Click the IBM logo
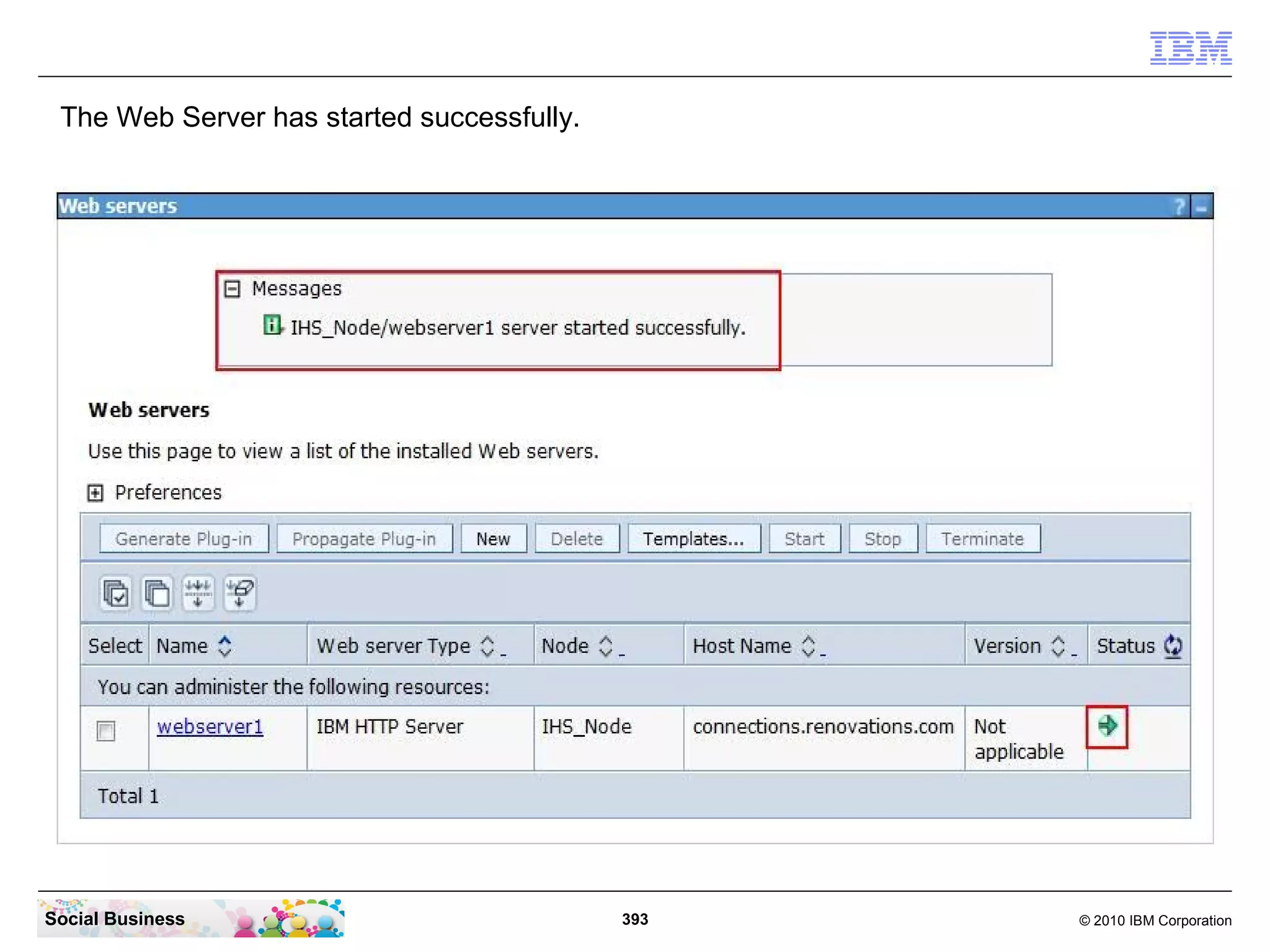This screenshot has height=952, width=1270. (x=1191, y=48)
